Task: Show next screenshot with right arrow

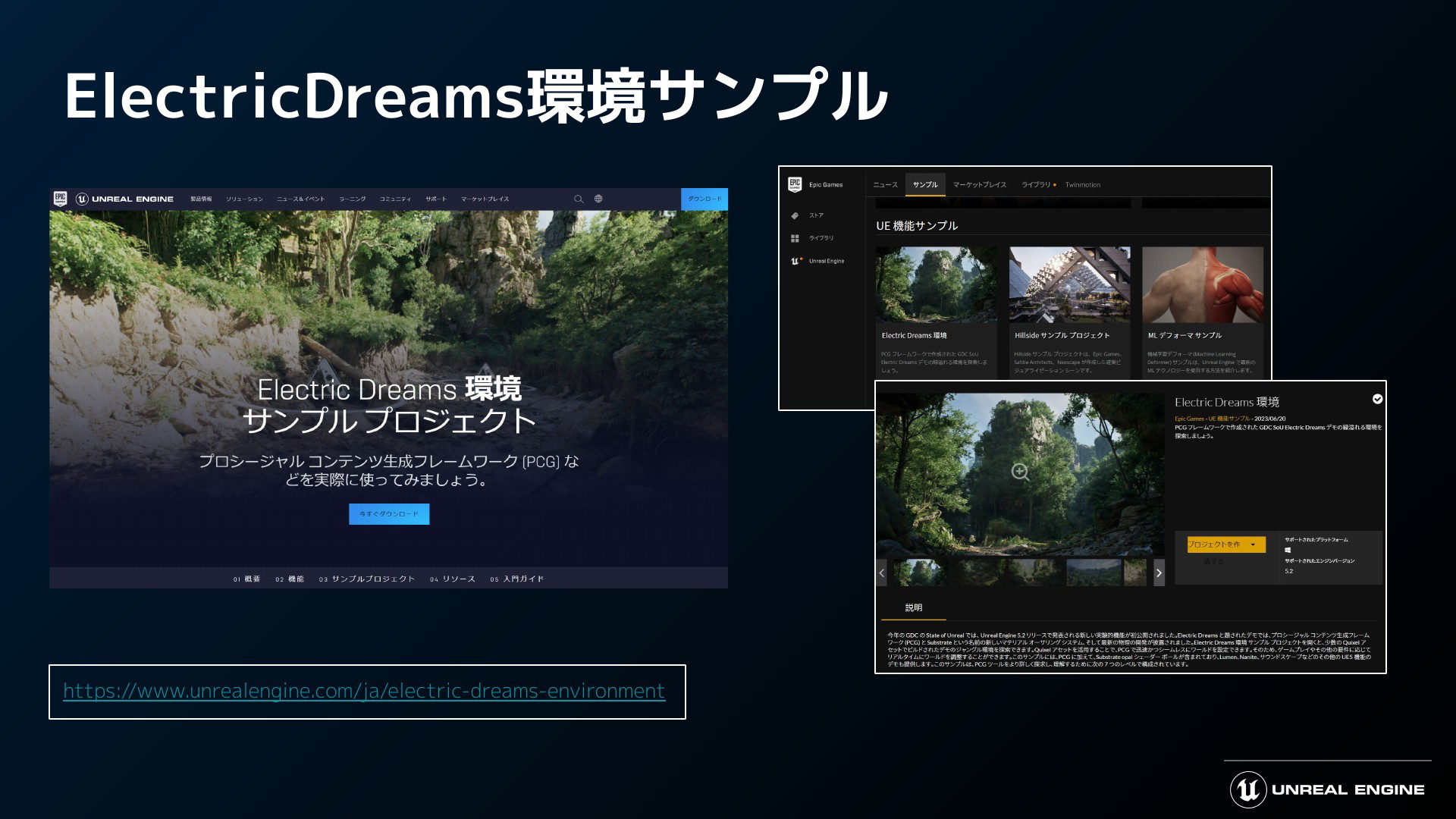Action: click(x=1159, y=573)
